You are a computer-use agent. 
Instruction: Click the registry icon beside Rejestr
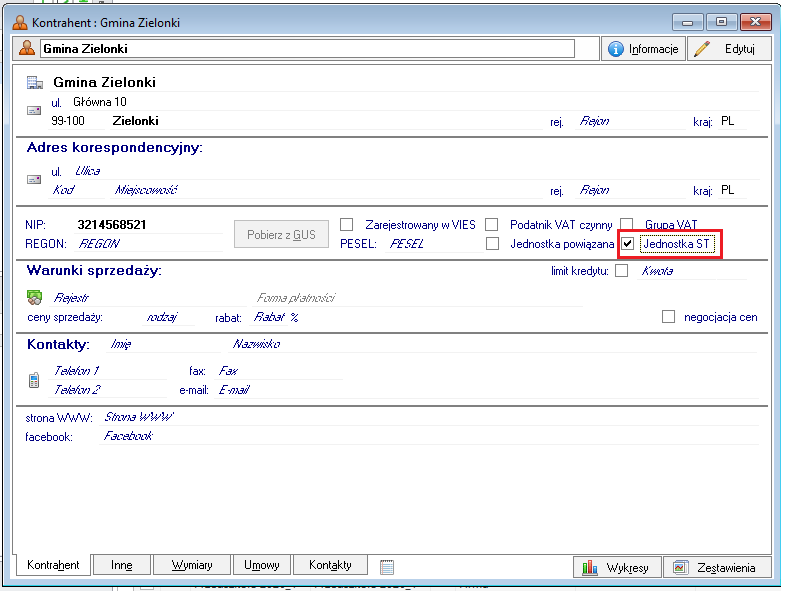(34, 297)
